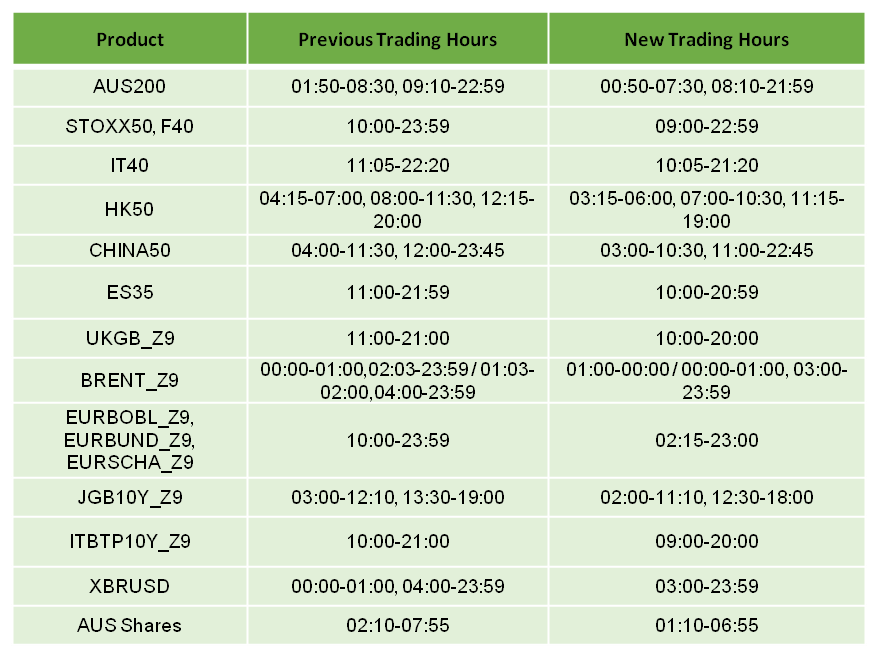Click the EURBUND_Z9 product group cell
The width and height of the screenshot is (877, 657).
point(130,440)
